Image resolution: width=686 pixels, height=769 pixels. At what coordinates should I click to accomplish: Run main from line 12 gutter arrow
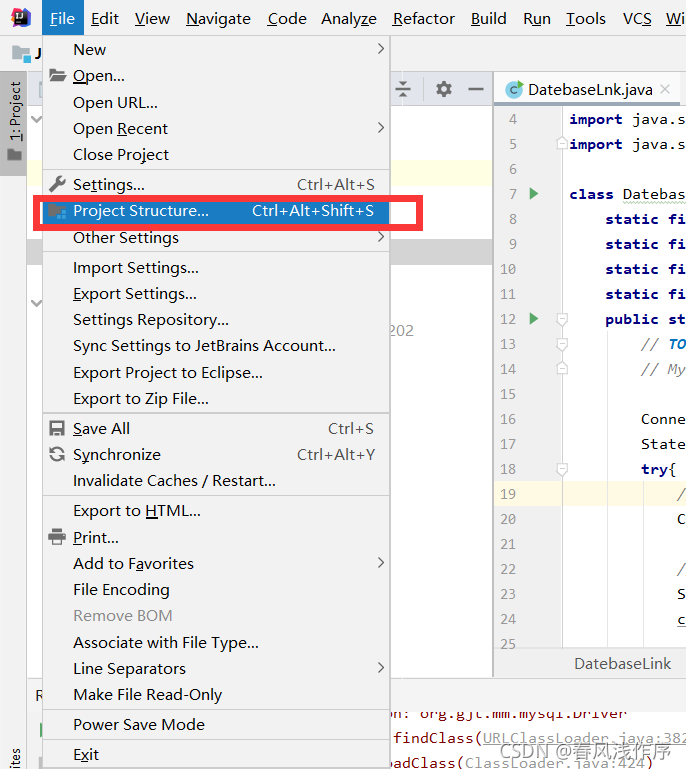[x=534, y=319]
